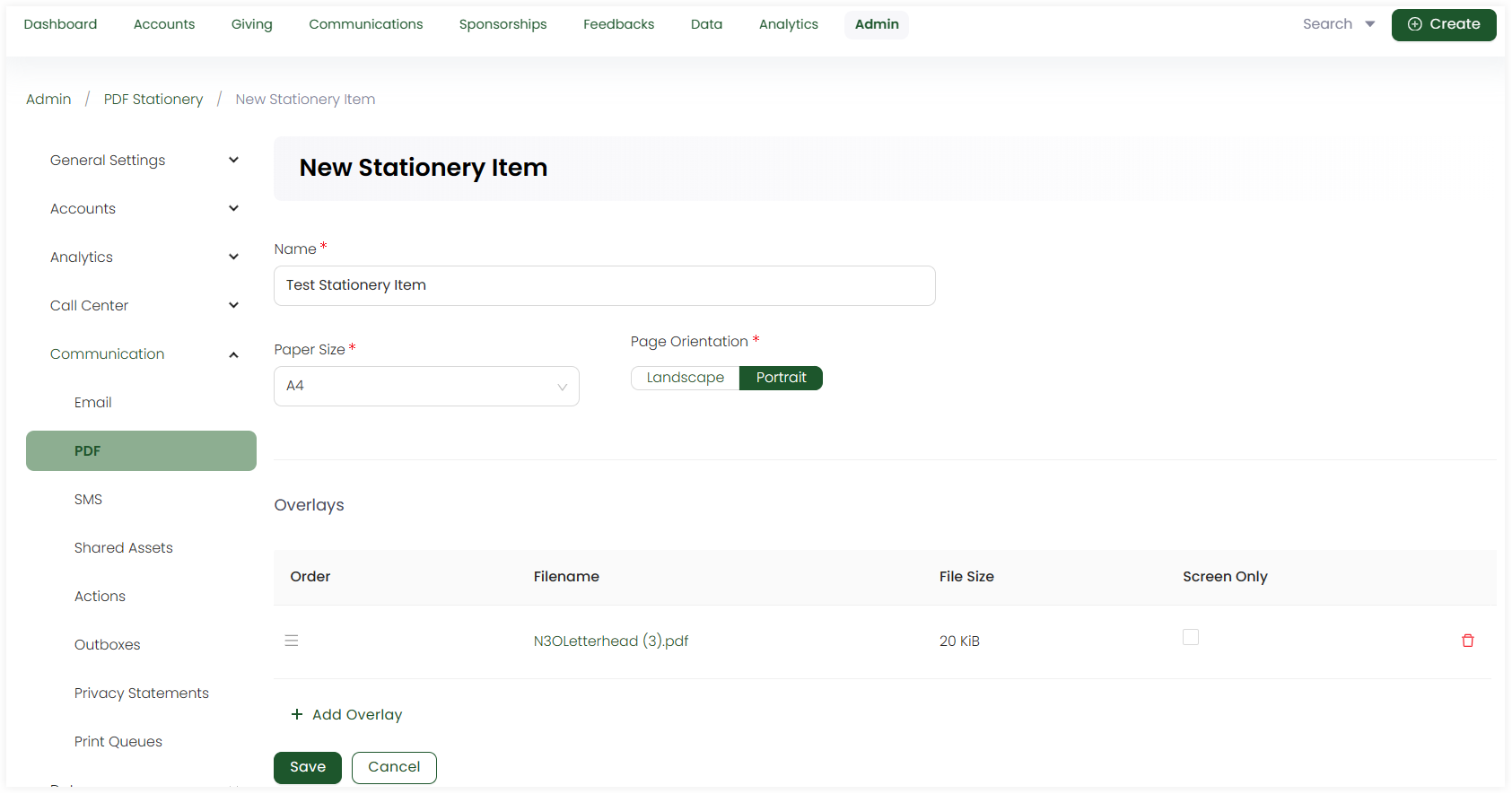Go to PDF Stationery breadcrumb
The width and height of the screenshot is (1512, 794).
153,100
